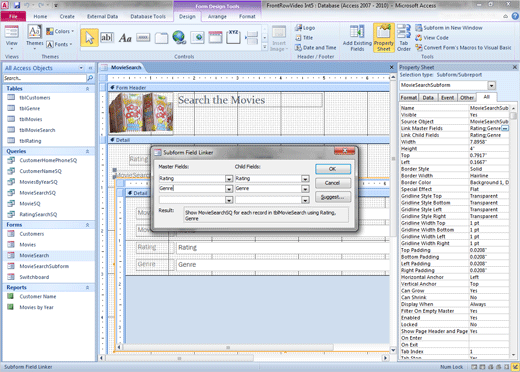Switch to the ribbon Format tab

pos(247,16)
